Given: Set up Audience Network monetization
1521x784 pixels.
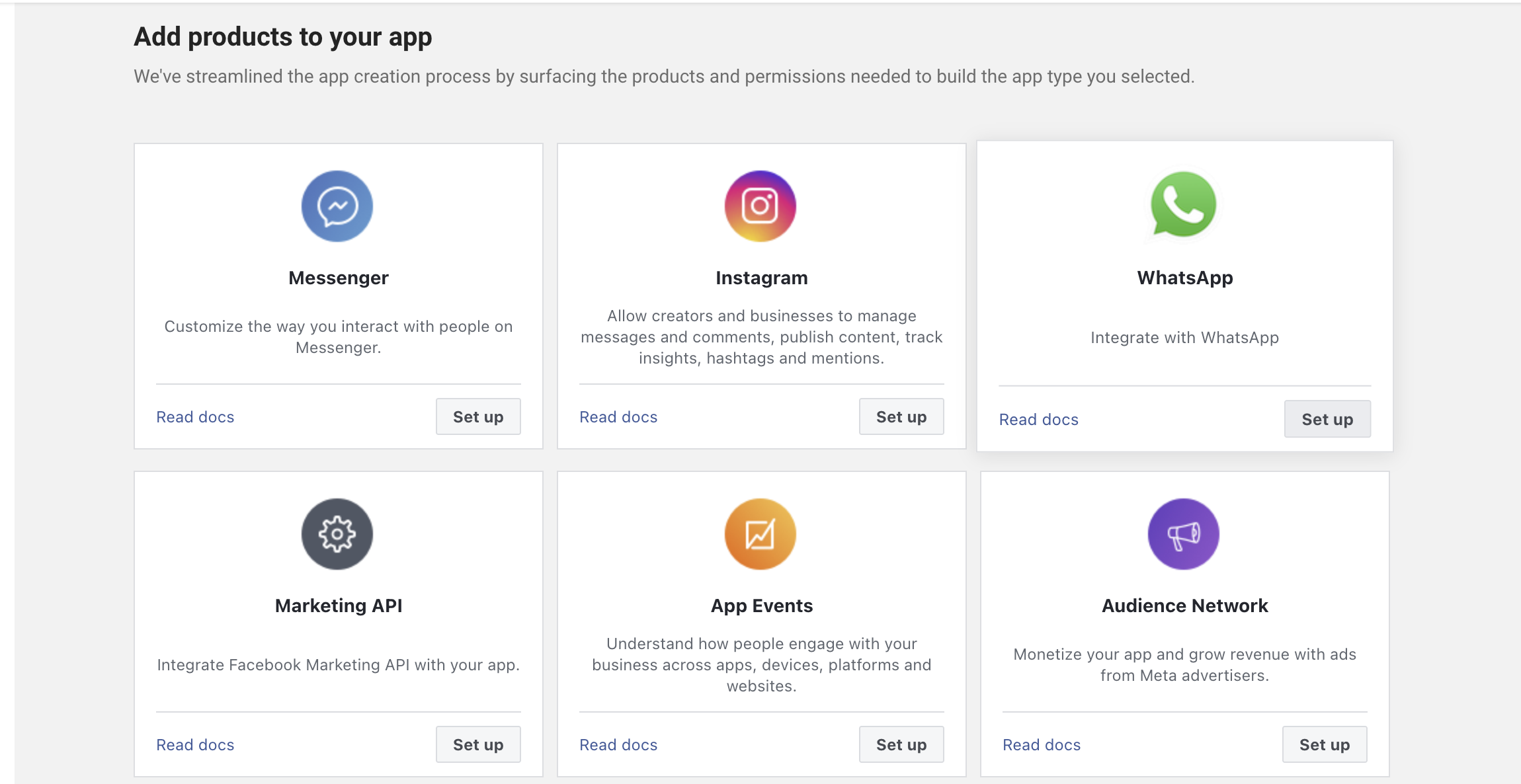Looking at the screenshot, I should pyautogui.click(x=1324, y=744).
